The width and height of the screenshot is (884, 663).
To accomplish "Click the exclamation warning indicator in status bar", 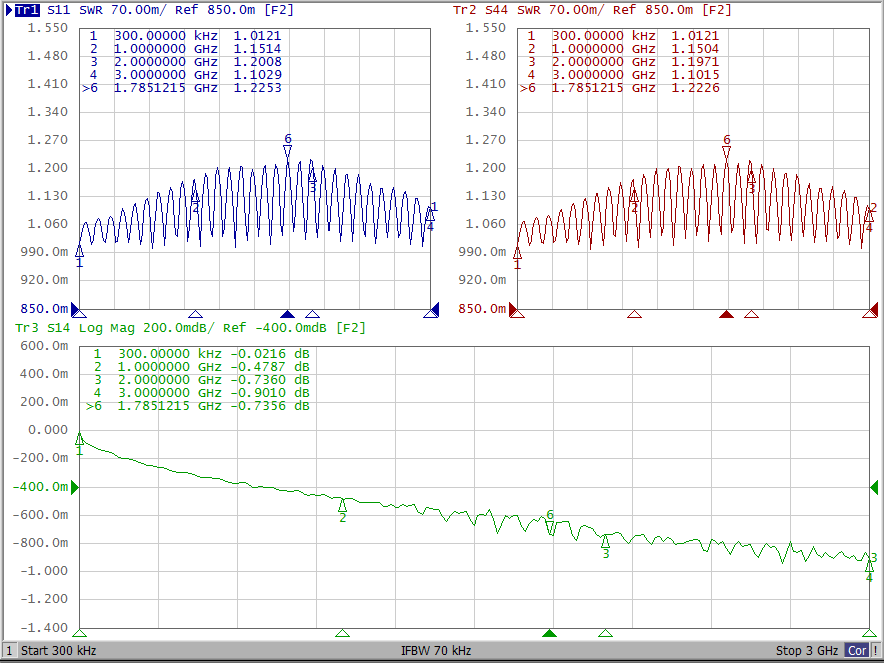I will click(876, 651).
